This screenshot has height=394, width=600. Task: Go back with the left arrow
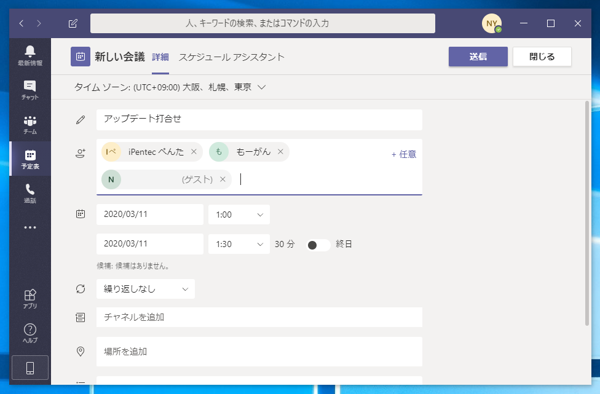coord(21,23)
